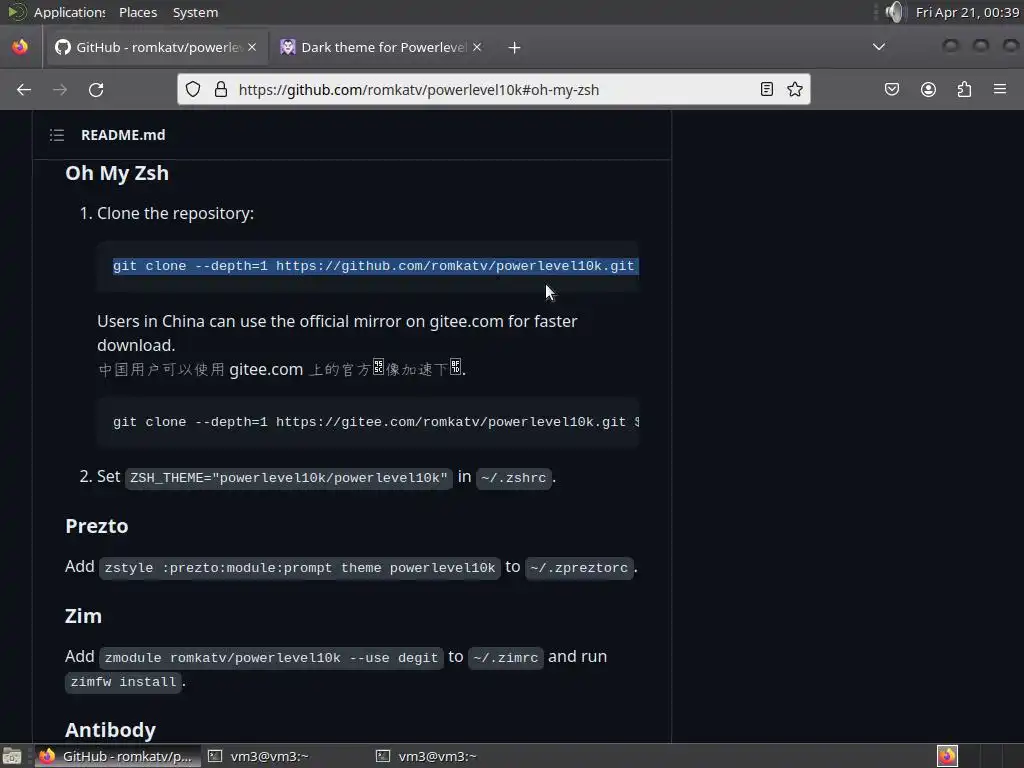
Task: Open the Places menu
Action: pos(138,12)
